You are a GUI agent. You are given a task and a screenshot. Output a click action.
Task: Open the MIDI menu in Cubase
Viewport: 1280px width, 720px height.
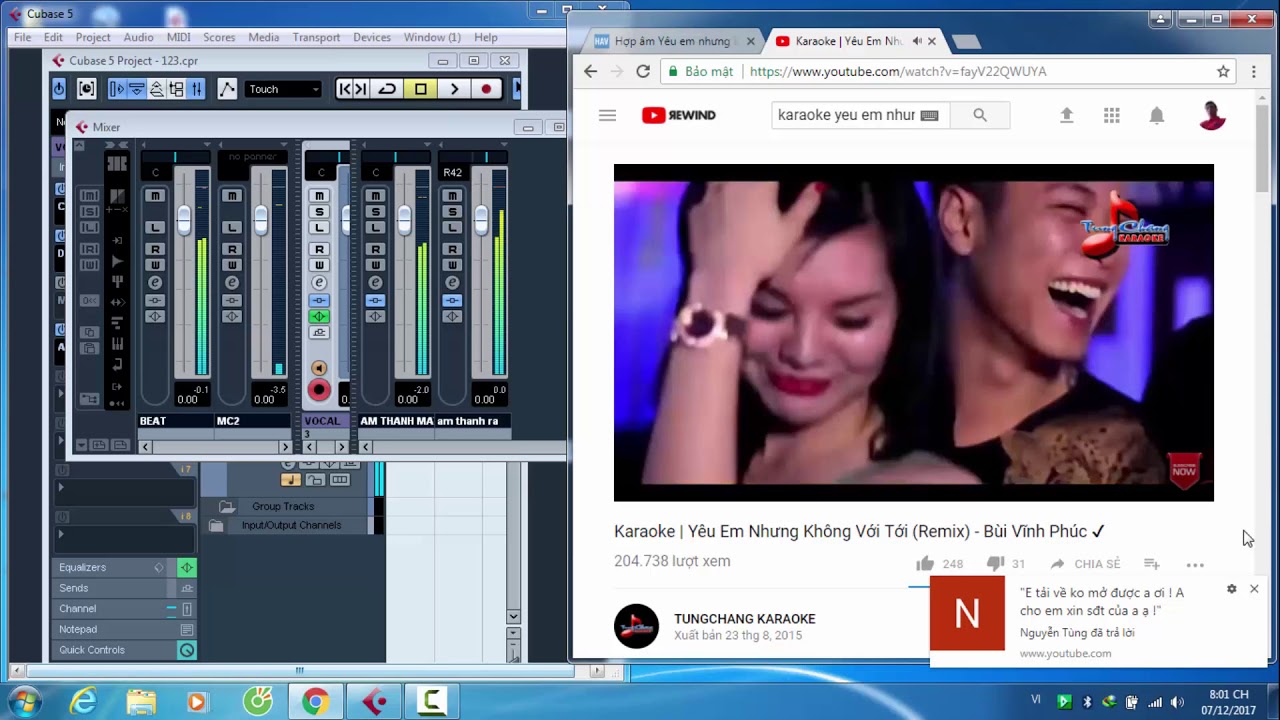(x=179, y=37)
